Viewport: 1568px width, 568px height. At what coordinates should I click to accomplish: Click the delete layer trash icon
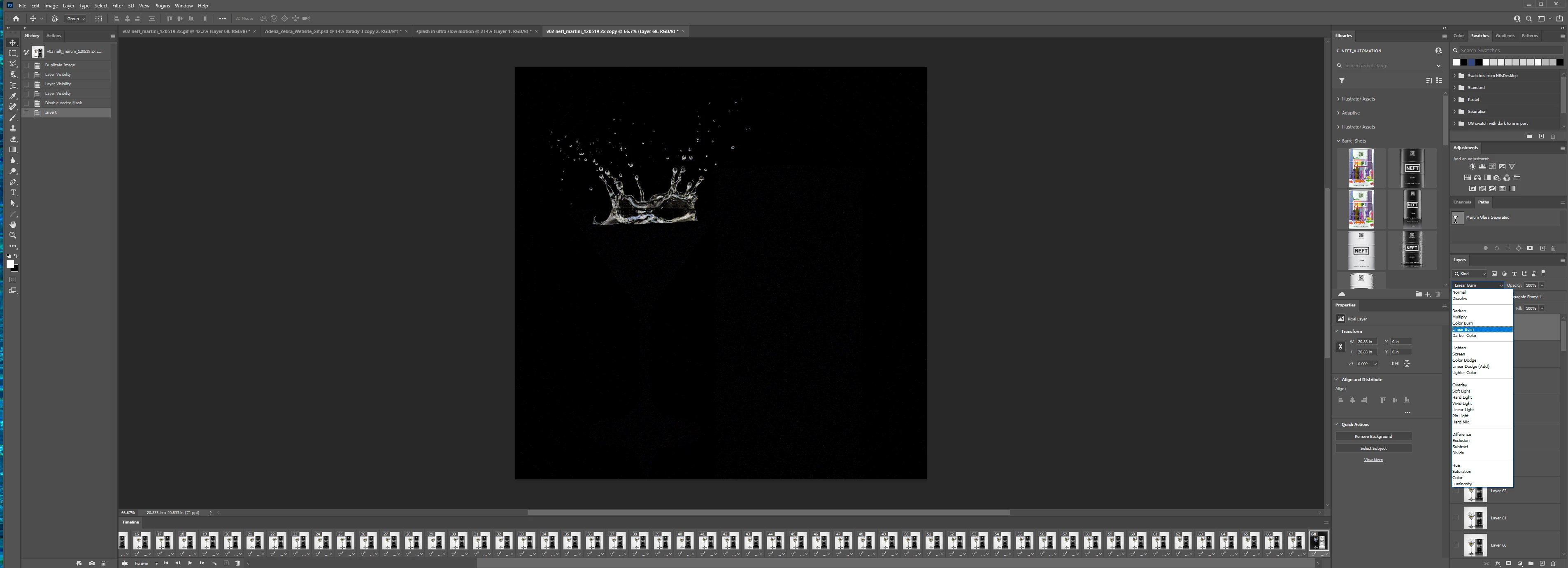(1553, 563)
